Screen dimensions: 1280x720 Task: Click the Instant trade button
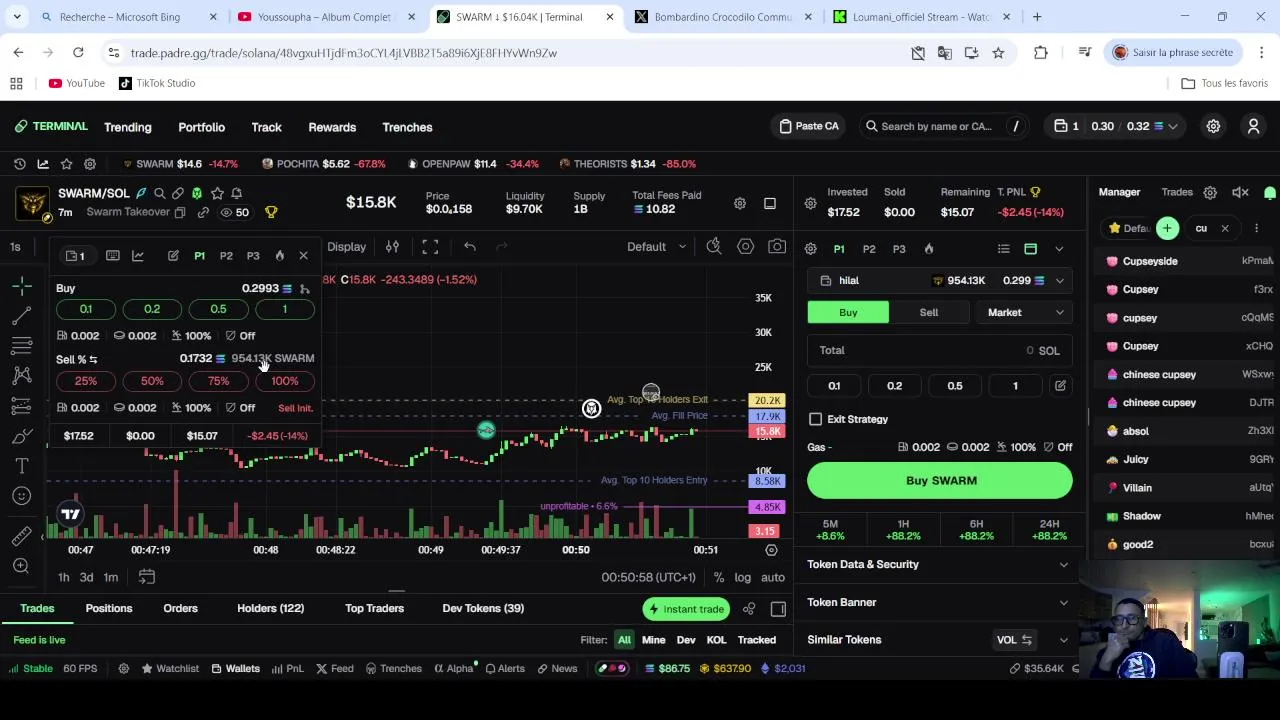pos(685,609)
